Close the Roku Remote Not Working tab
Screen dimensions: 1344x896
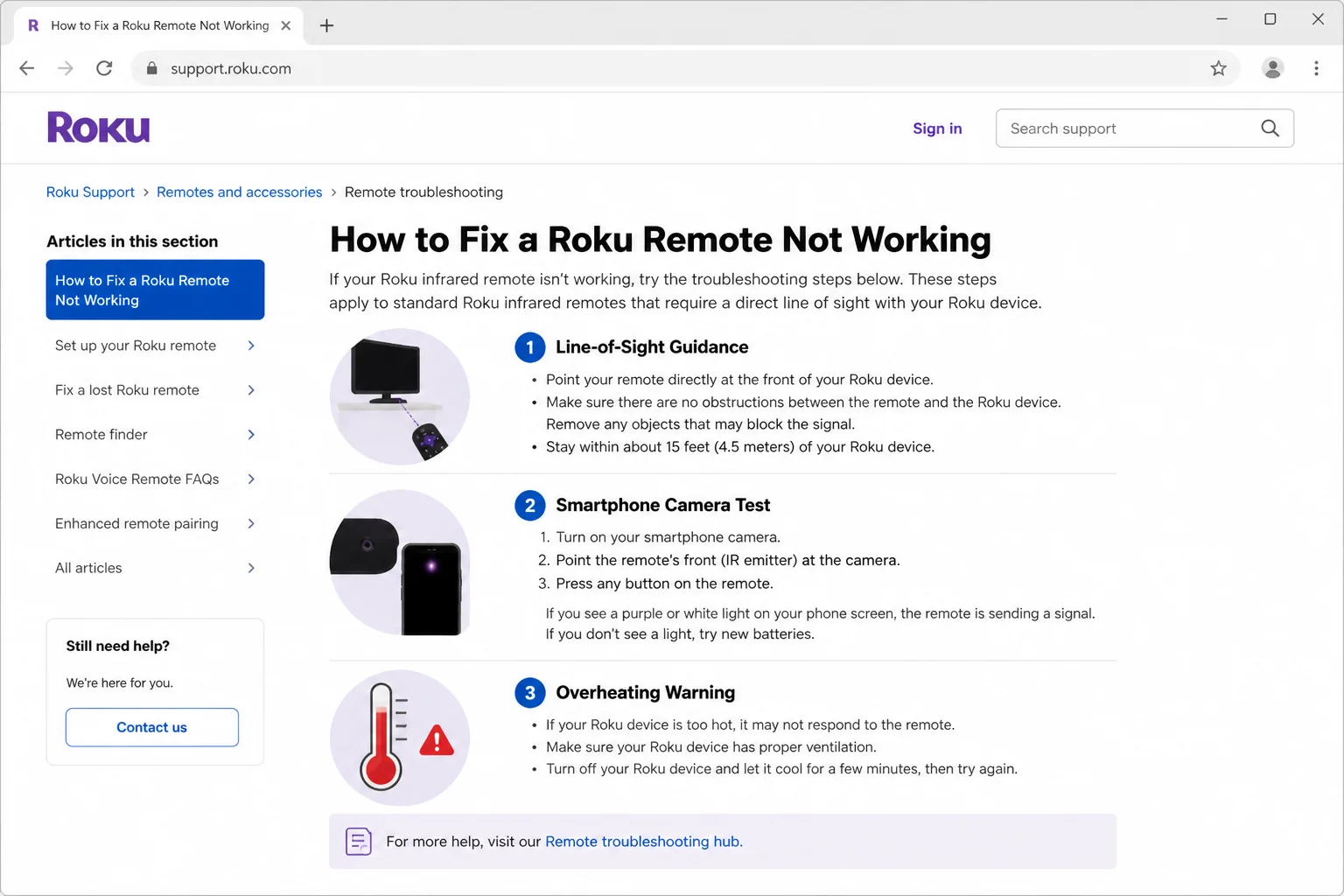[286, 25]
